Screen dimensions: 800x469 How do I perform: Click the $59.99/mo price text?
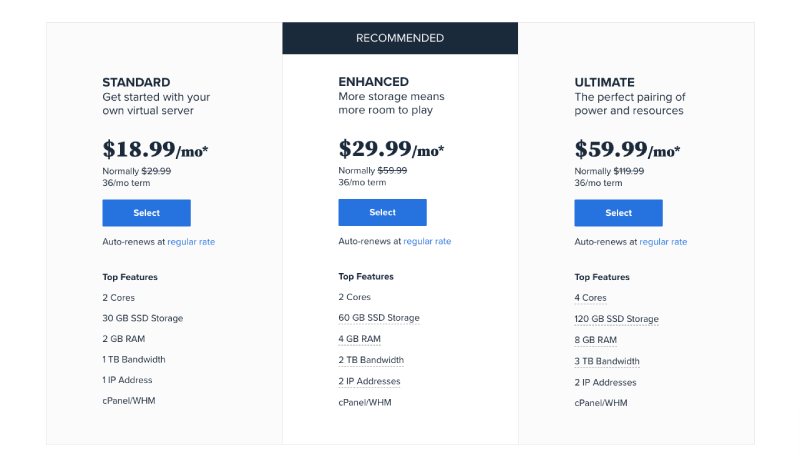pyautogui.click(x=627, y=149)
